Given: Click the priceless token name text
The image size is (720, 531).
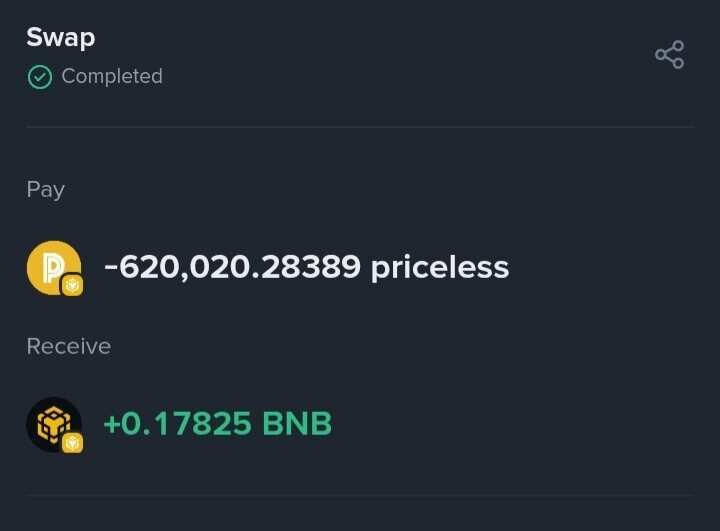Looking at the screenshot, I should (440, 267).
